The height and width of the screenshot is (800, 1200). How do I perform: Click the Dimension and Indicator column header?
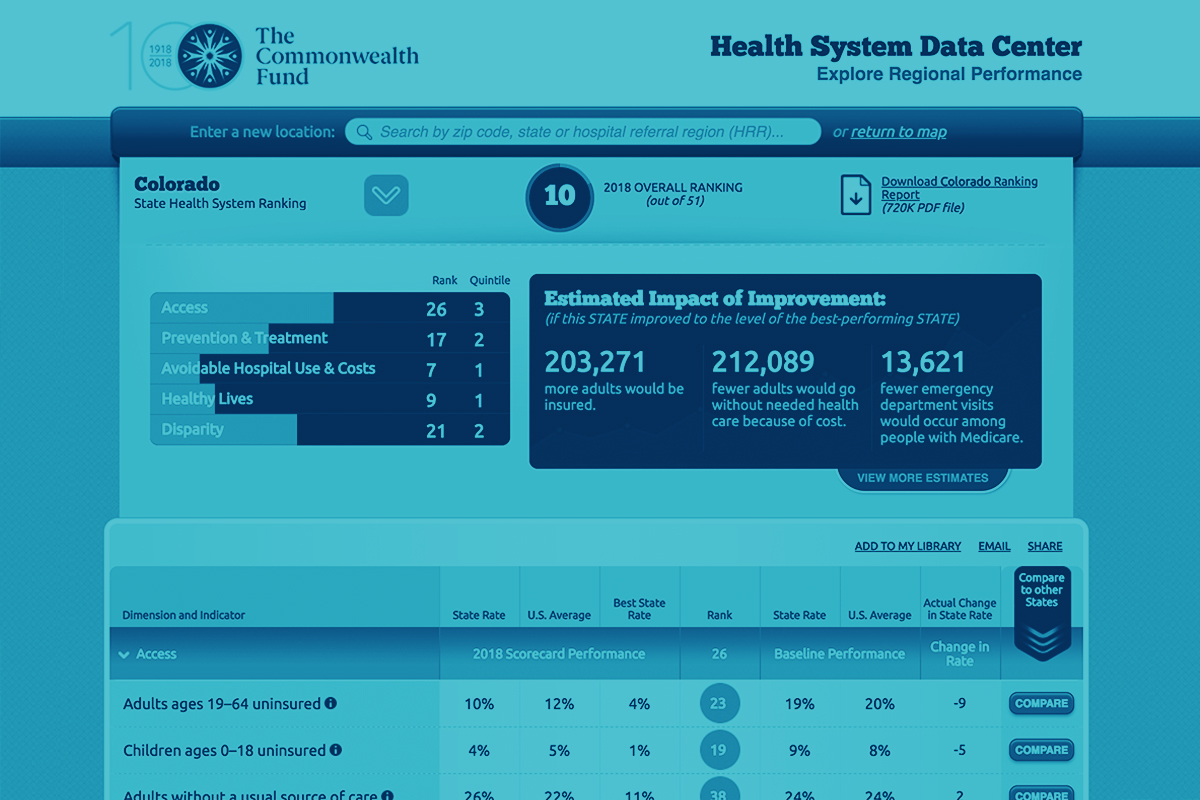(x=184, y=615)
